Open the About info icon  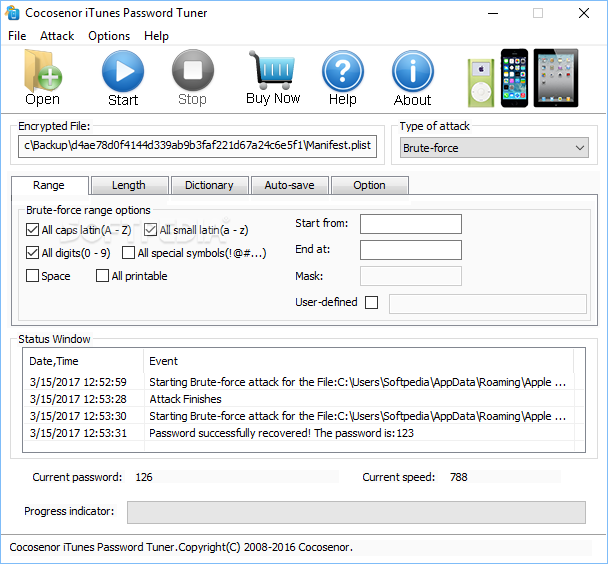413,71
